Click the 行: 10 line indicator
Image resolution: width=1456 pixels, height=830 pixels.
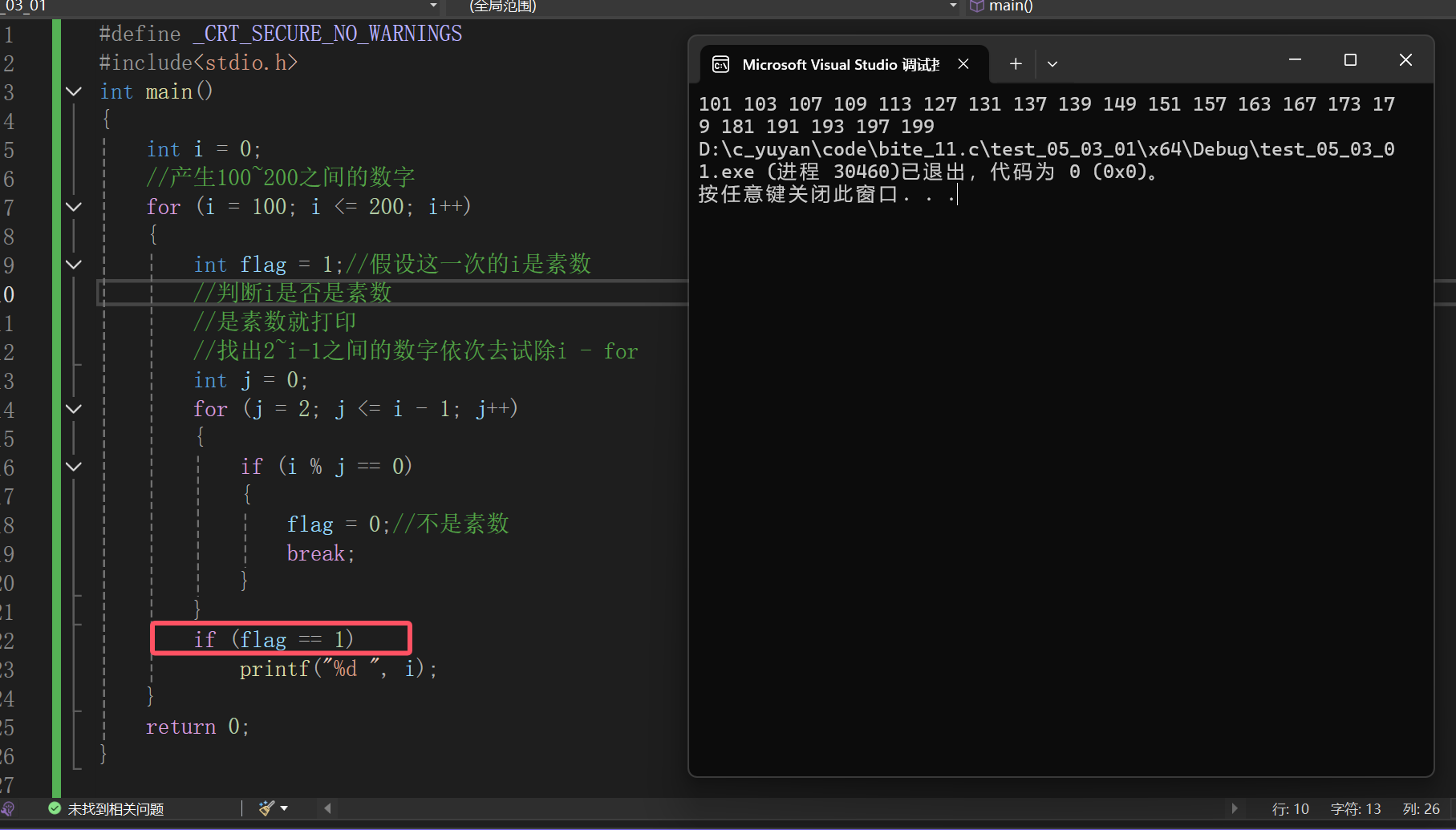[1291, 809]
